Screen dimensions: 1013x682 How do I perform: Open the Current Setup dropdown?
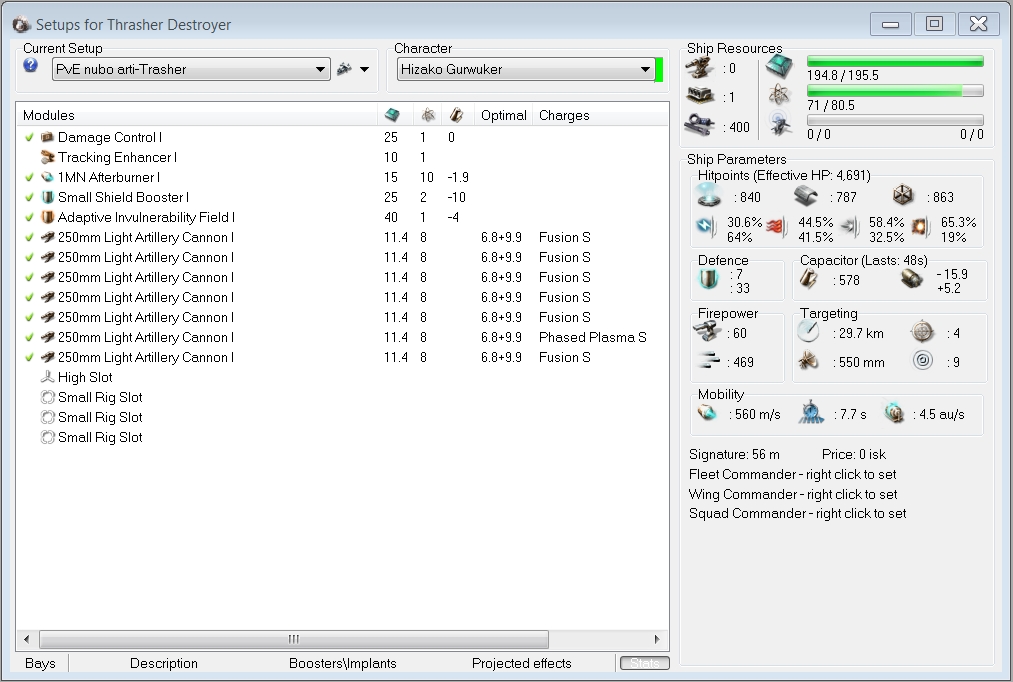click(191, 69)
